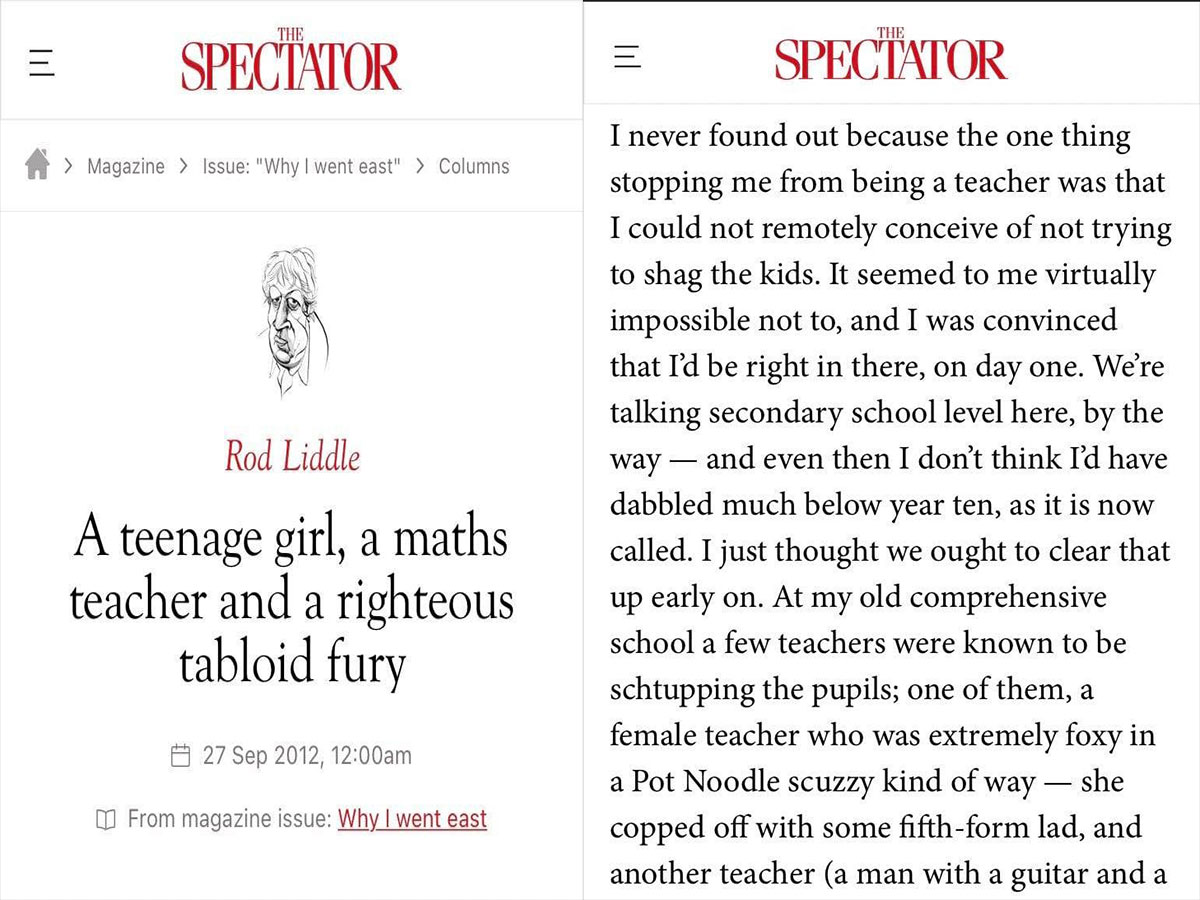Click the open-book magazine issue icon

click(105, 820)
